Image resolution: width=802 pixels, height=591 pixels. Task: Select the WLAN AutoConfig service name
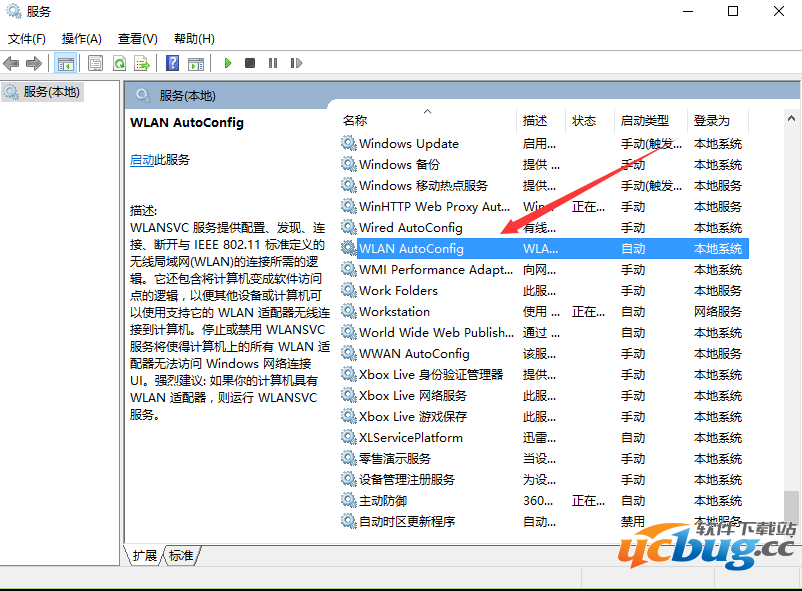[411, 248]
